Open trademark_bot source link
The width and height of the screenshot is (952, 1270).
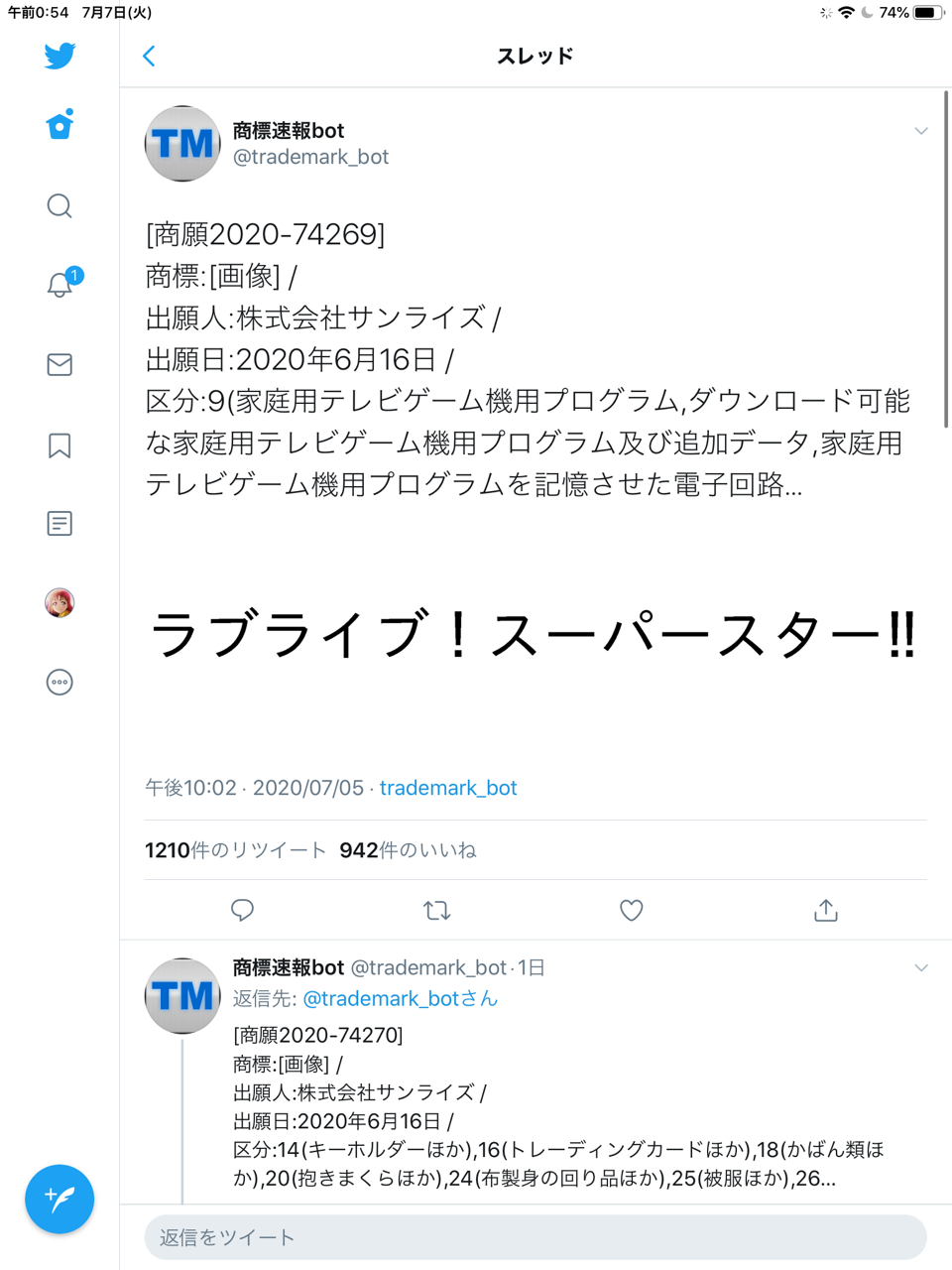[x=448, y=788]
